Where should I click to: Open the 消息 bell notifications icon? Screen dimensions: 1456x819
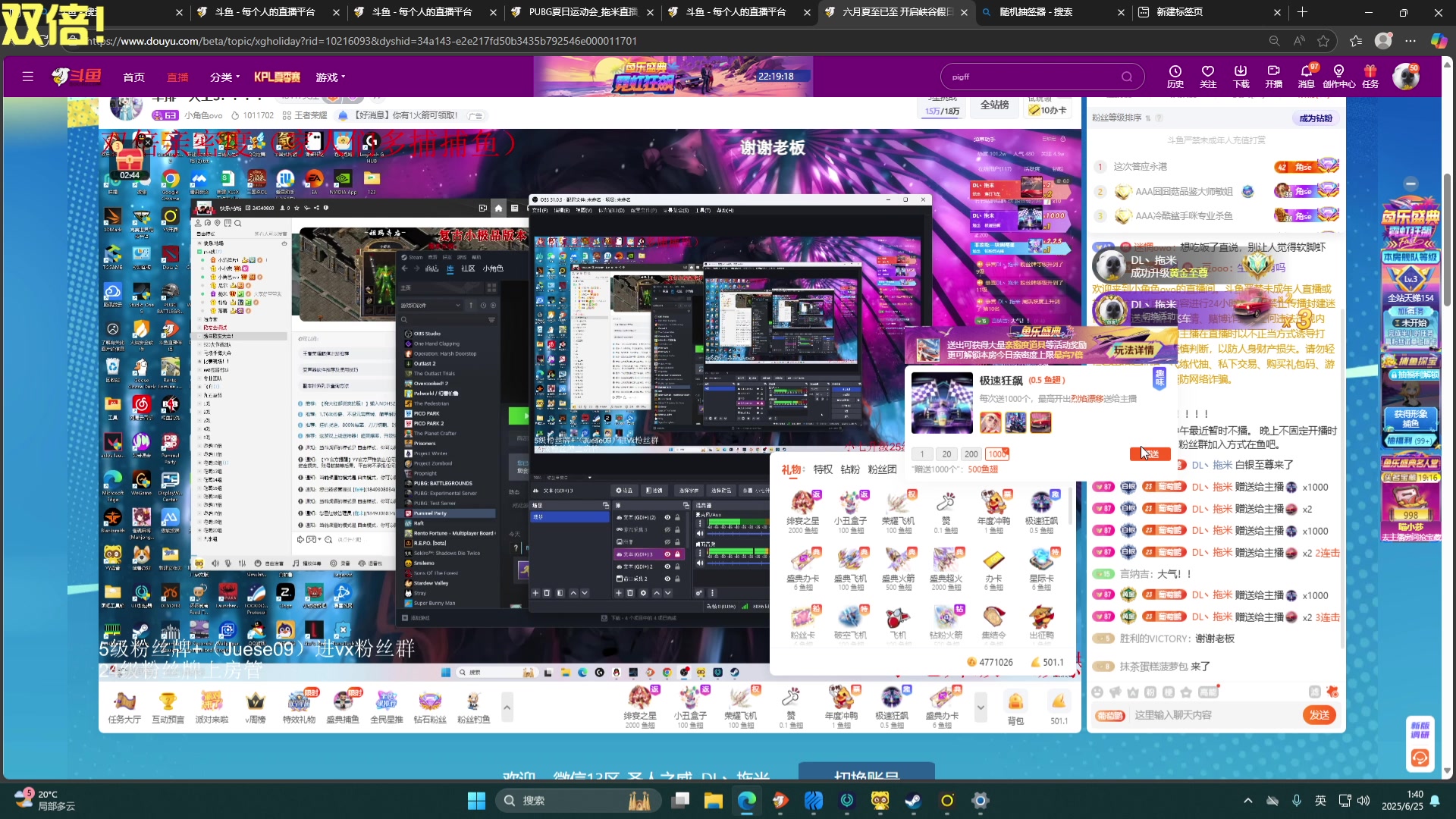pyautogui.click(x=1306, y=77)
